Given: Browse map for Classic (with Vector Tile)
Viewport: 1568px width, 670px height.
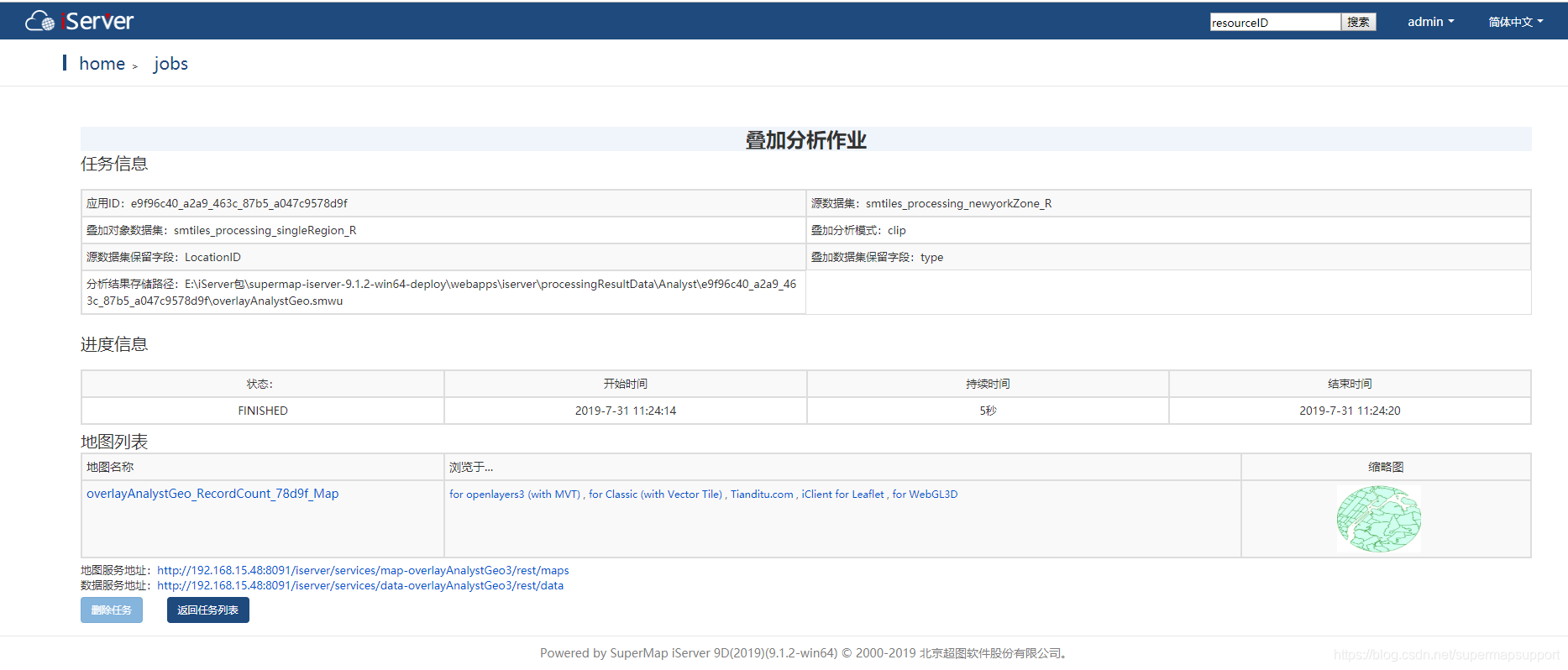Looking at the screenshot, I should tap(655, 495).
